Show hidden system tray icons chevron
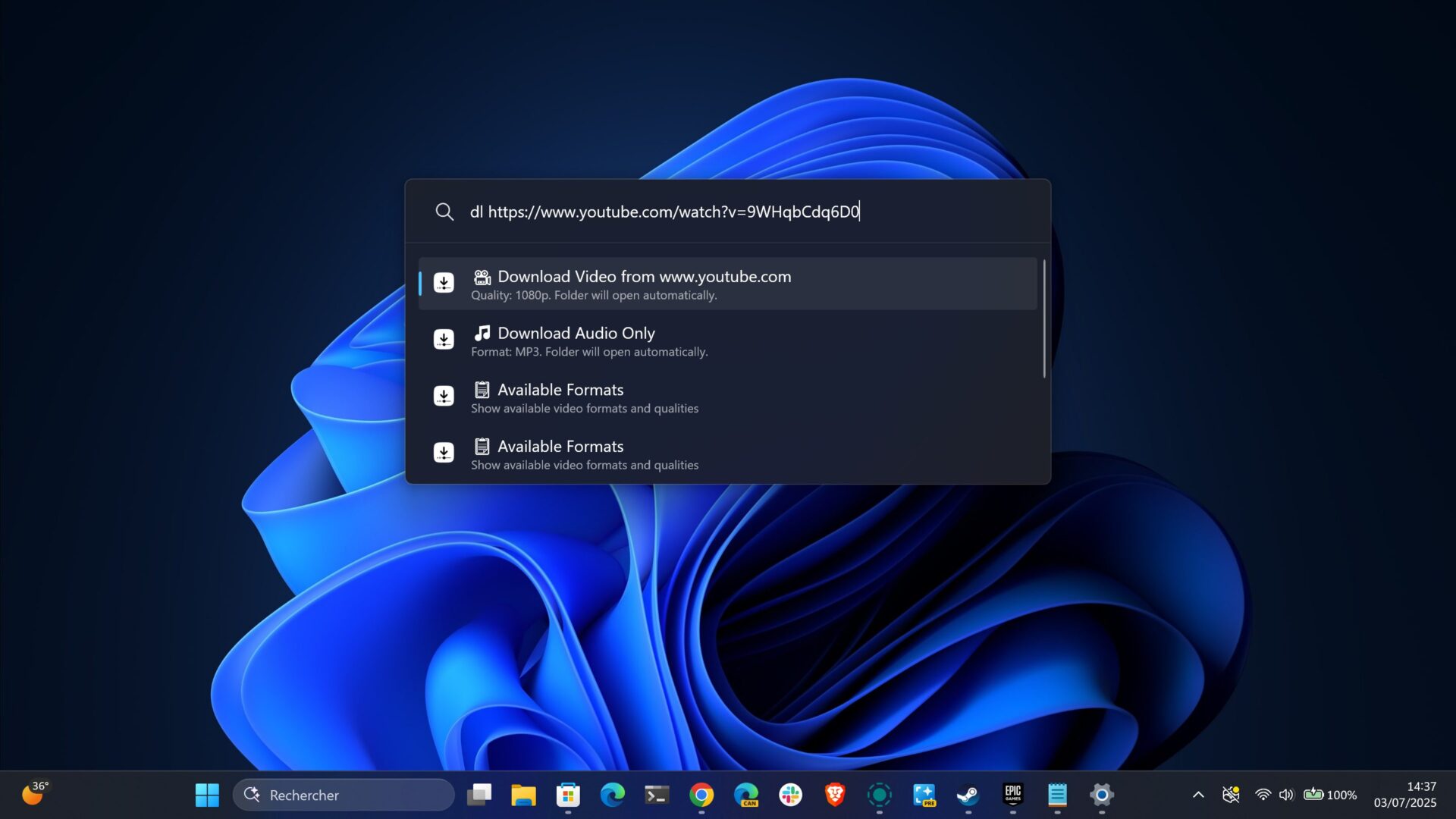The height and width of the screenshot is (819, 1456). coord(1198,795)
